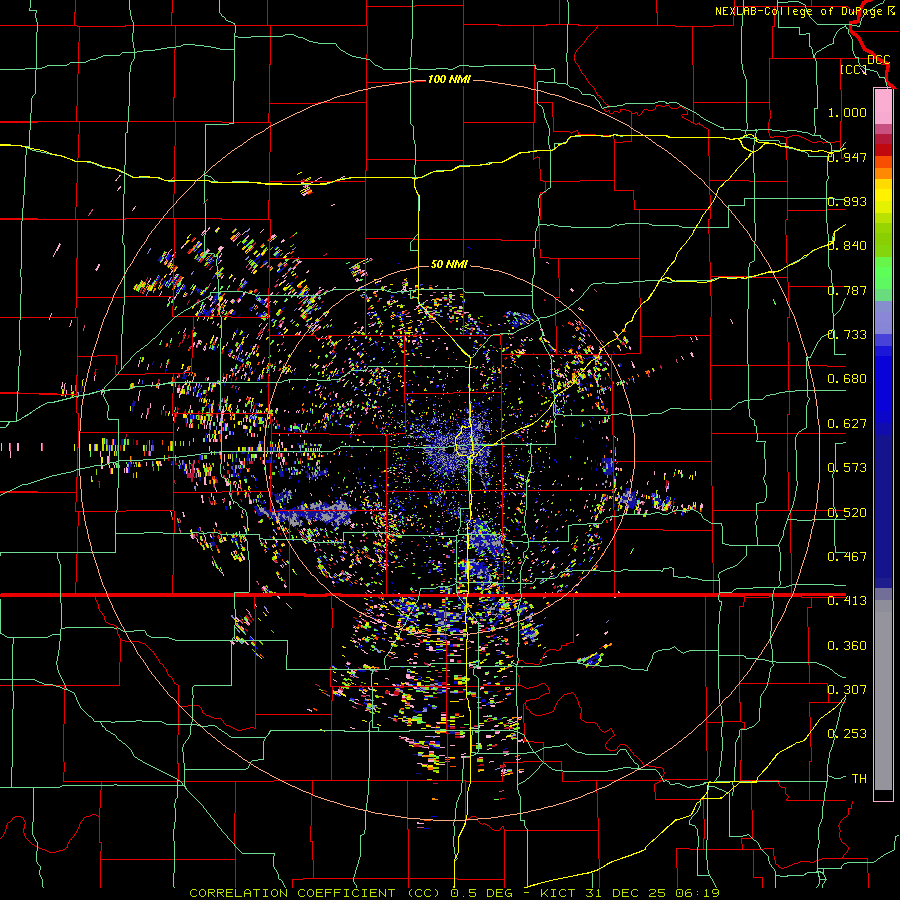900x900 pixels.
Task: Click the 0.680 legend value
Action: tap(847, 379)
